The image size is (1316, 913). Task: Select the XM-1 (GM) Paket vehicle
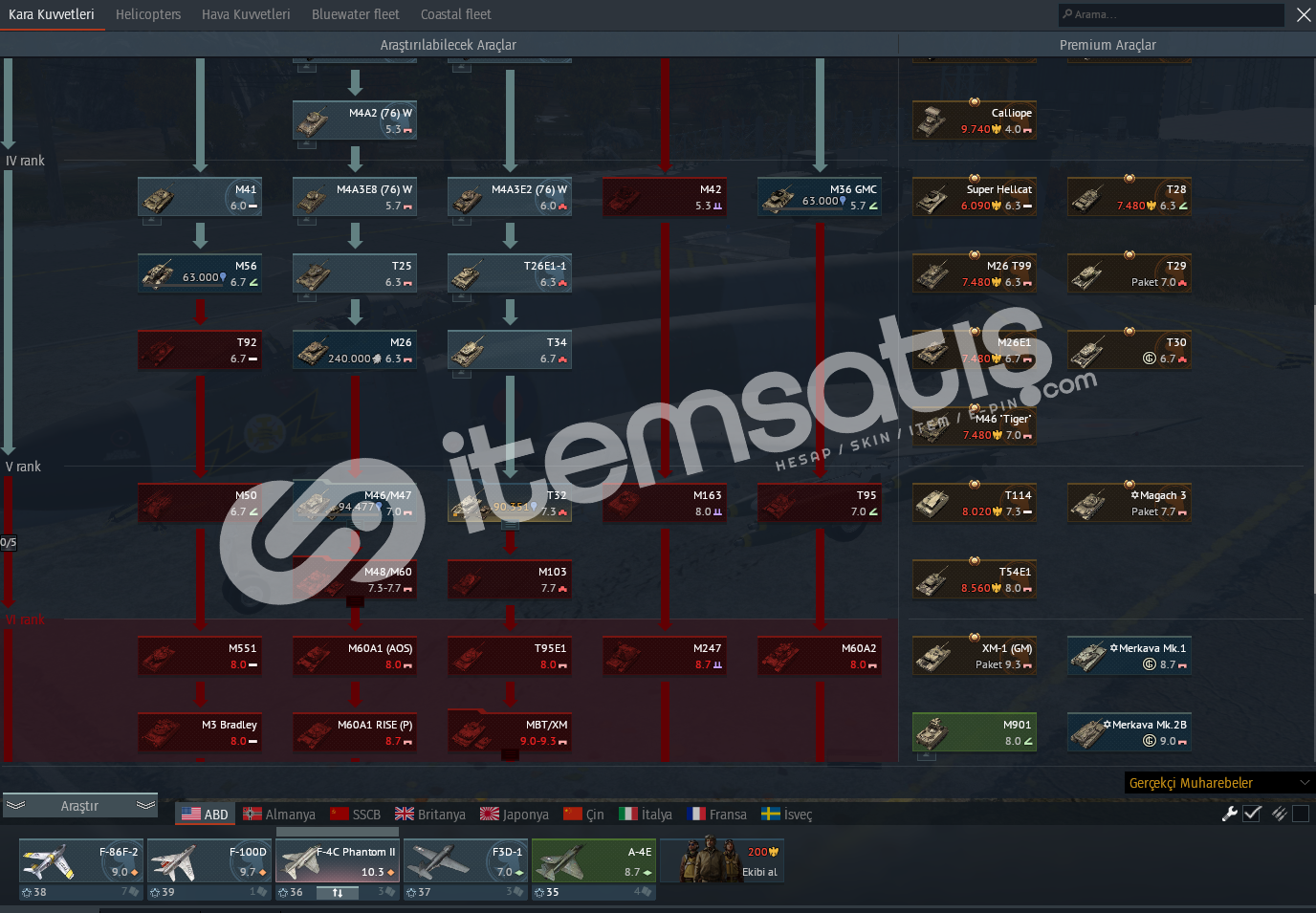point(975,656)
